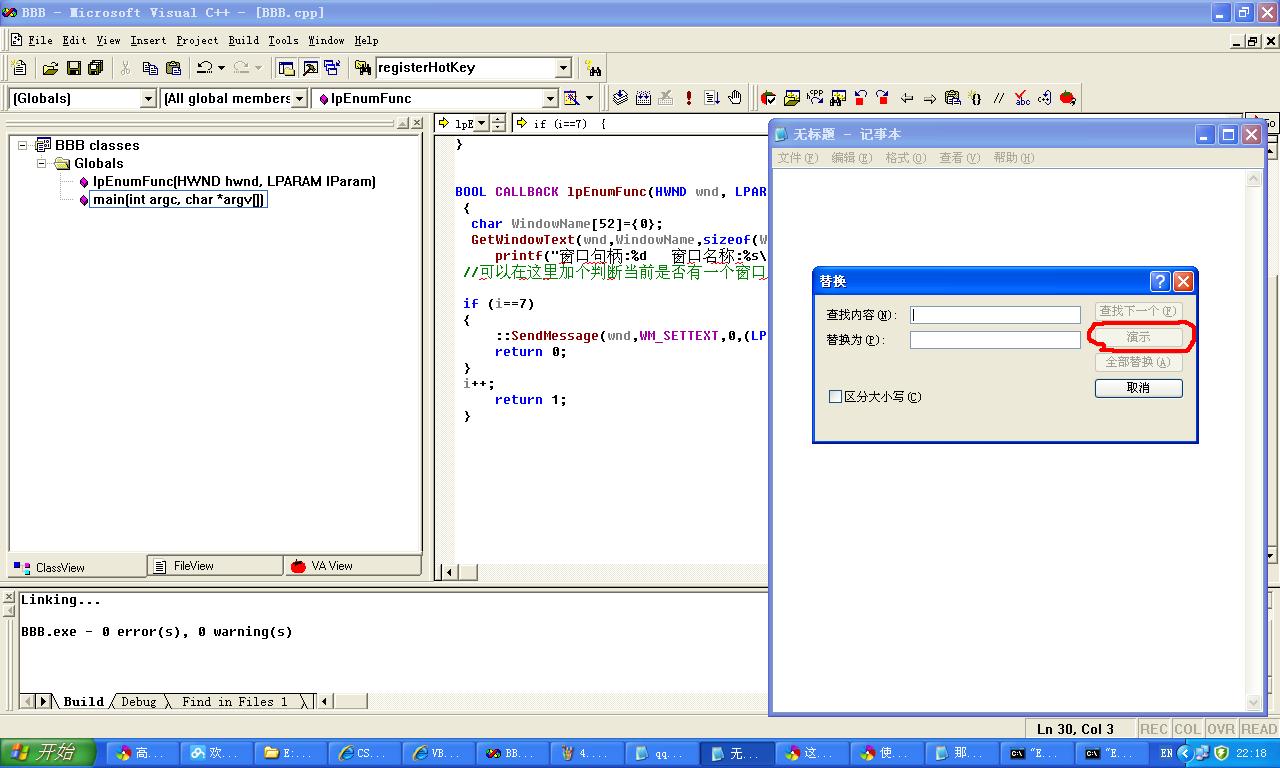Toggle the Output window icon
Image resolution: width=1280 pixels, height=768 pixels.
coord(309,68)
